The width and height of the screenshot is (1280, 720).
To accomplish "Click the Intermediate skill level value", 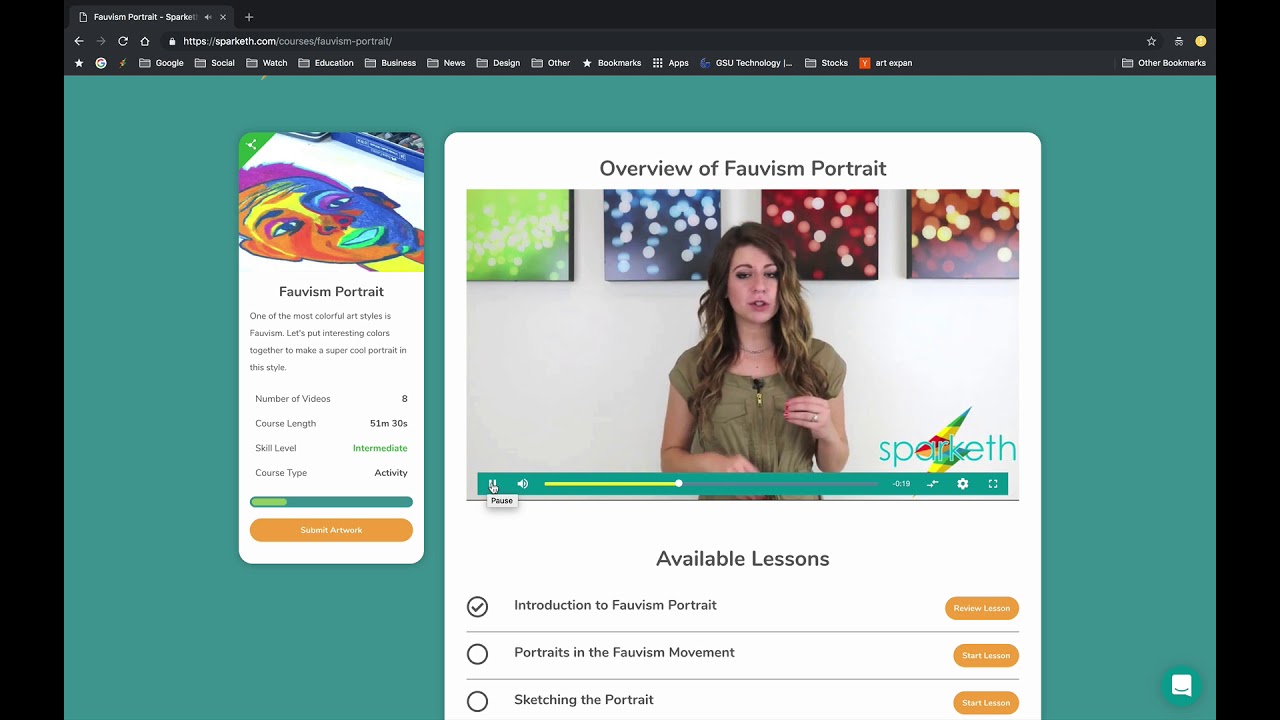I will (380, 448).
